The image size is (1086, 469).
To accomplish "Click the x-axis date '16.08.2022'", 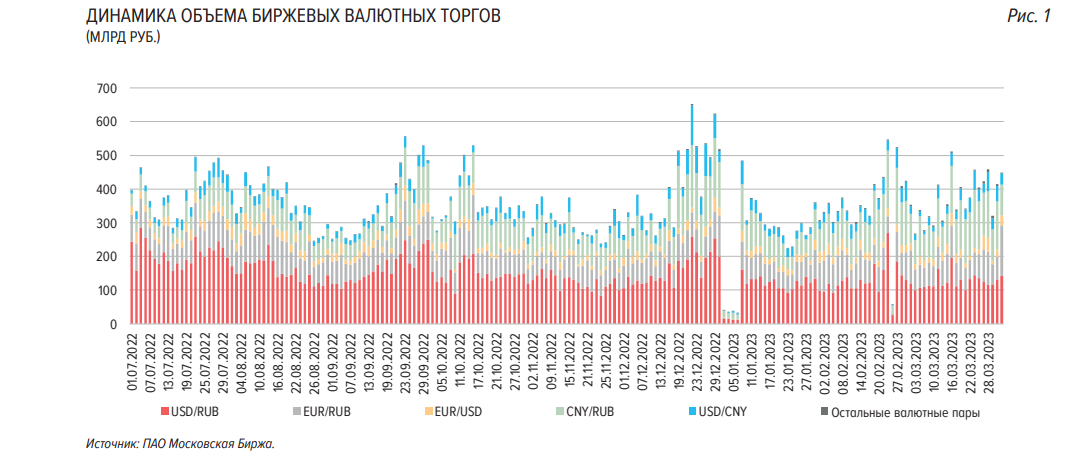I will pyautogui.click(x=276, y=365).
